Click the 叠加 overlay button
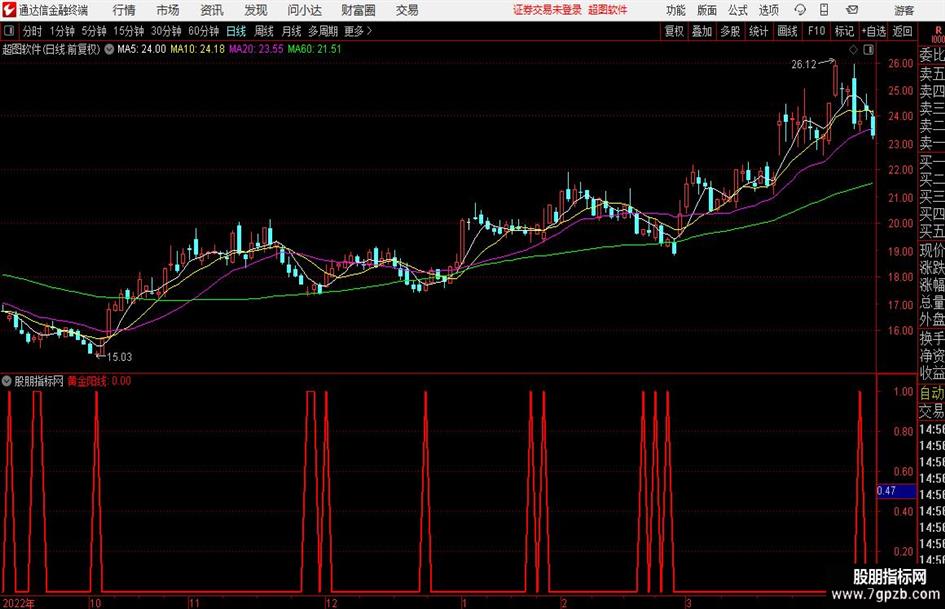The width and height of the screenshot is (945, 609). pos(702,31)
